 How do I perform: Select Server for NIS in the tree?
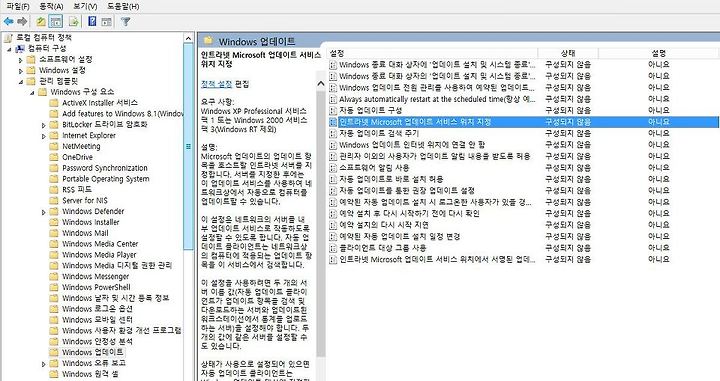(85, 201)
